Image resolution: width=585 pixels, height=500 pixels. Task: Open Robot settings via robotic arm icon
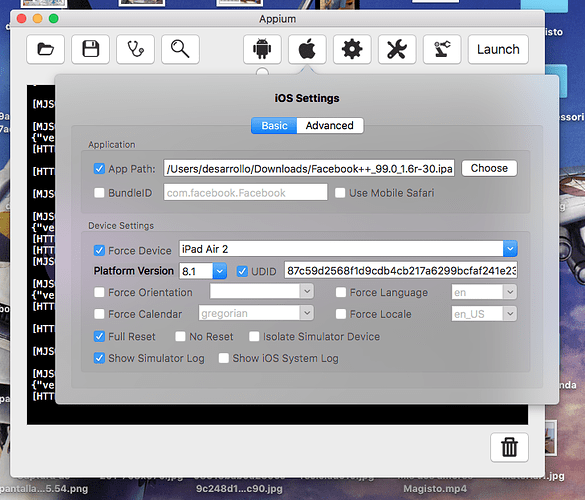tap(442, 49)
